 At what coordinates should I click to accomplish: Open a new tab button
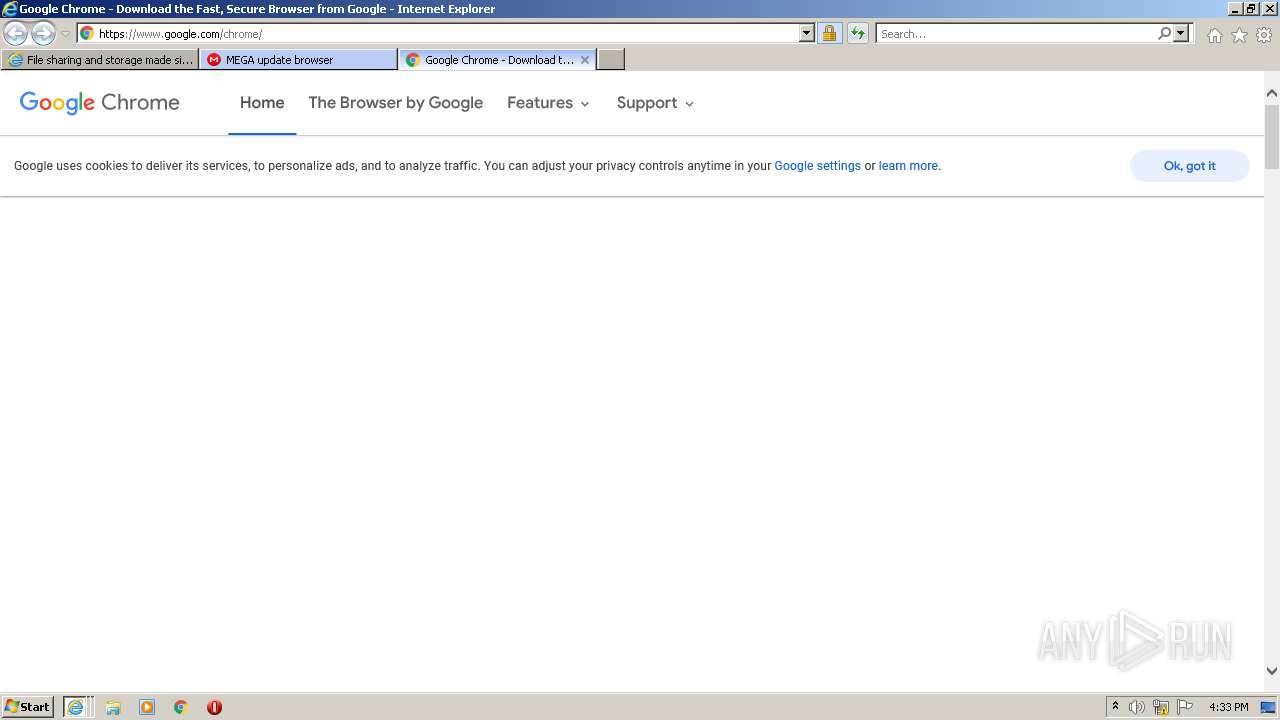[x=611, y=60]
